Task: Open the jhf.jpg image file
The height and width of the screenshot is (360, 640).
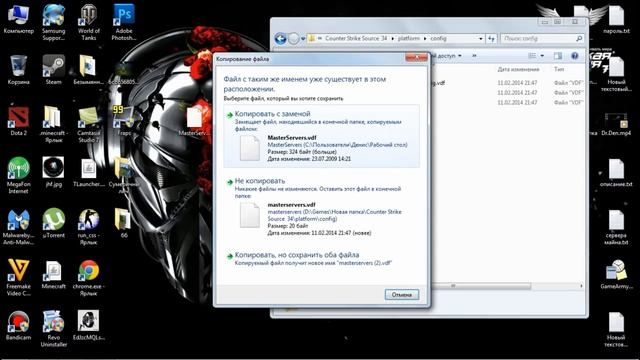Action: click(53, 172)
